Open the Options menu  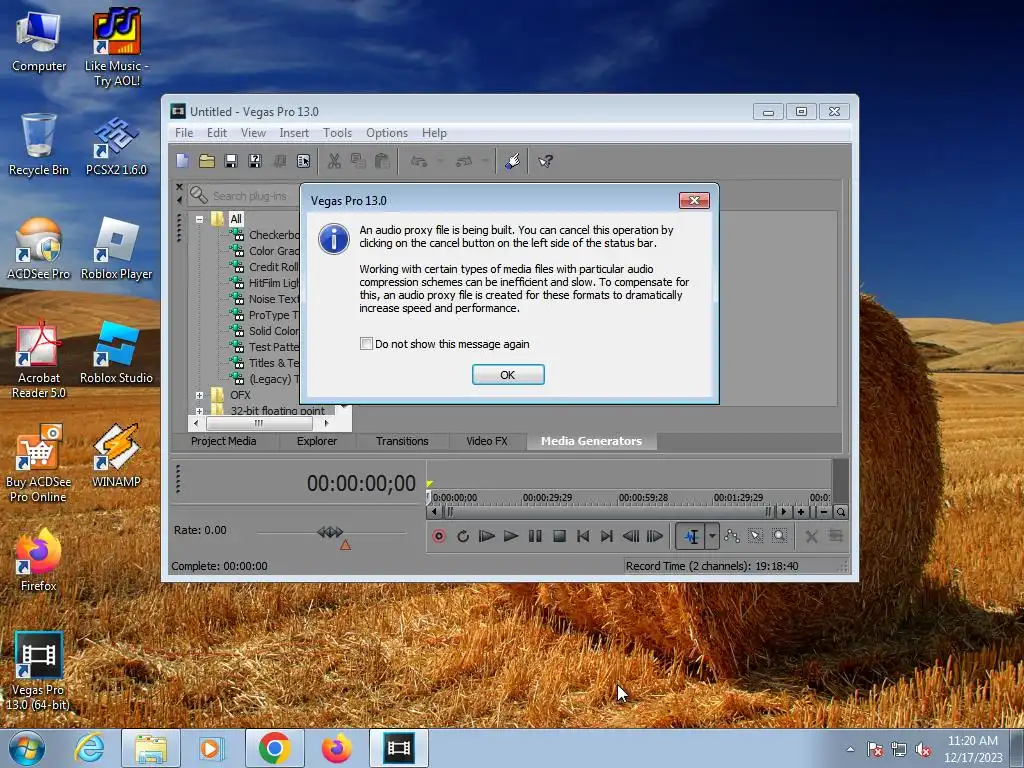pyautogui.click(x=387, y=133)
